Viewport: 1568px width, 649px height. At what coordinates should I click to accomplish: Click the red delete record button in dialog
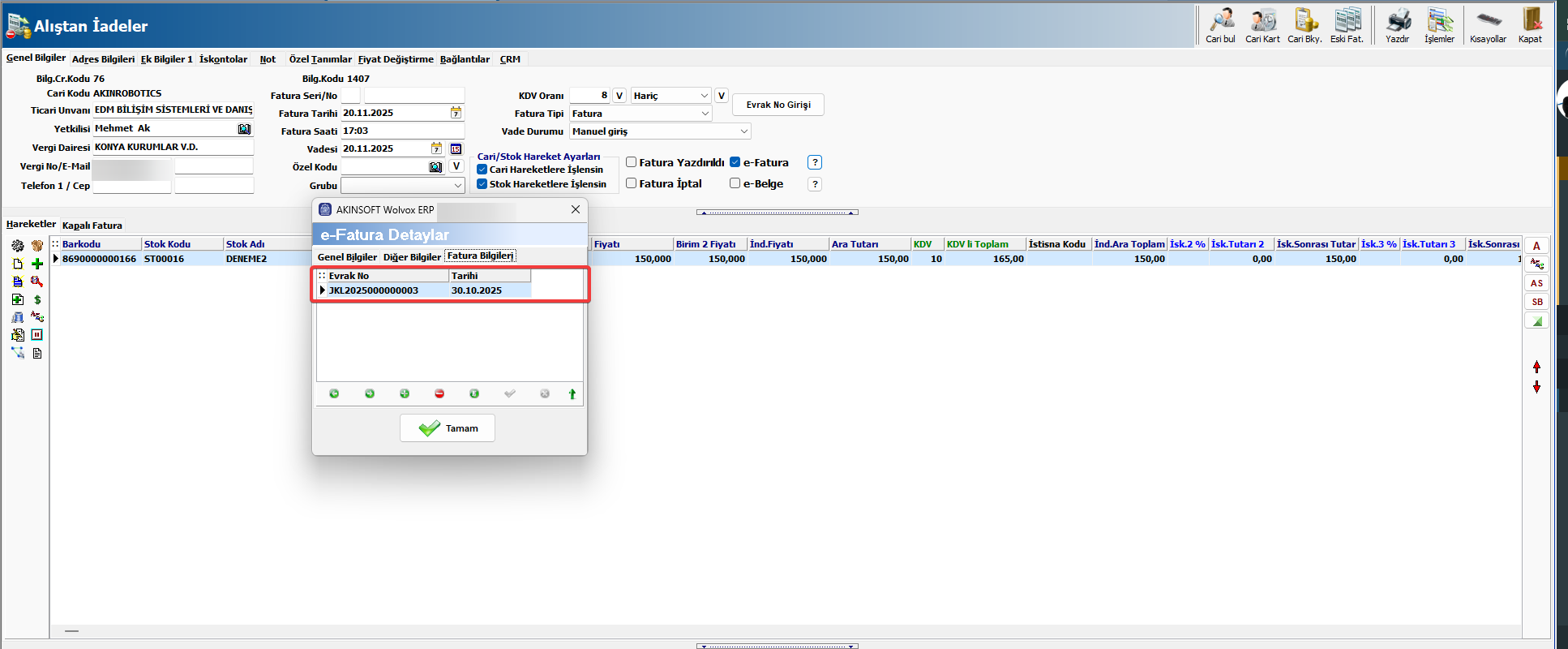(x=439, y=393)
